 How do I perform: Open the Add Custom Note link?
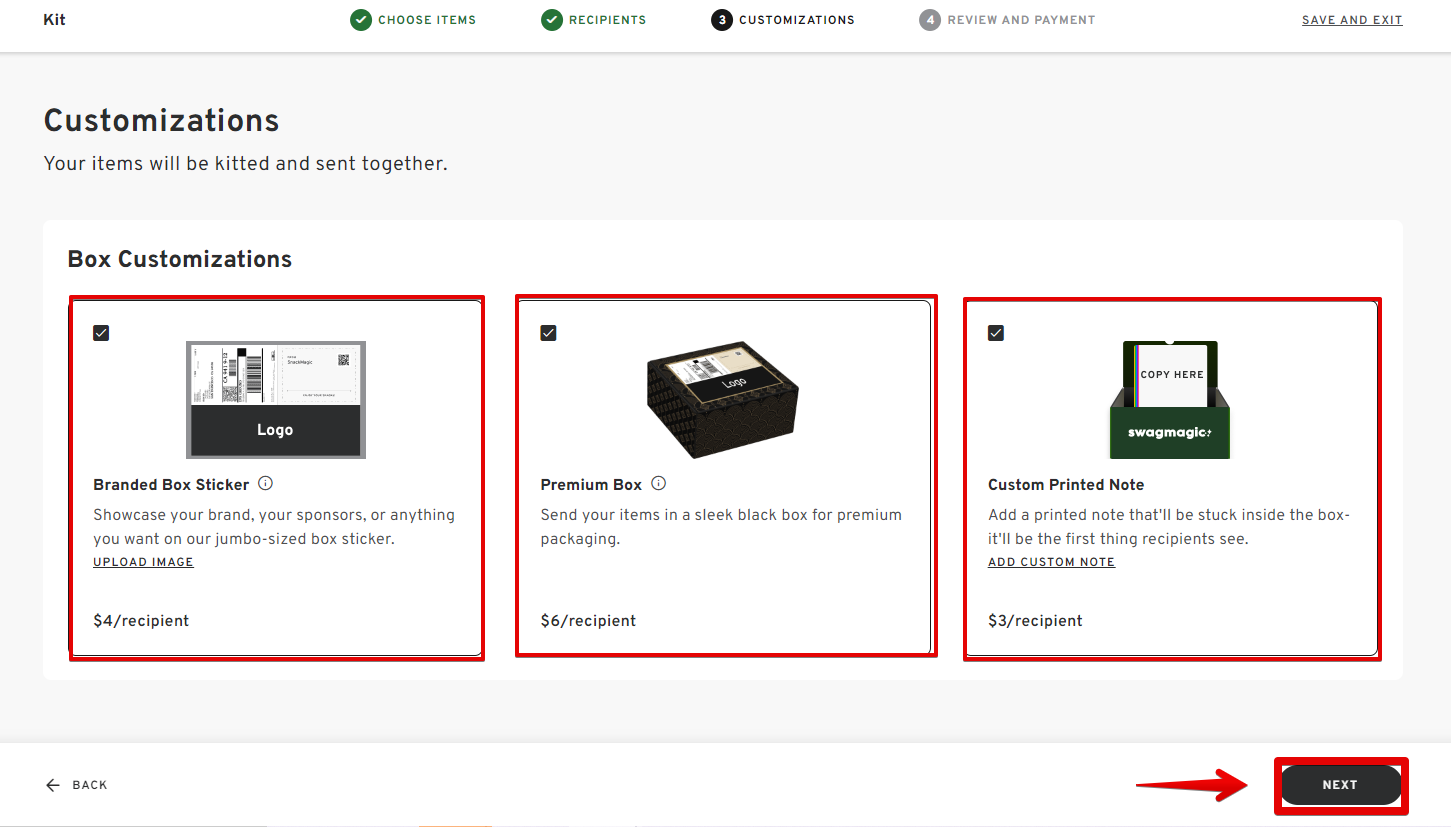point(1051,562)
